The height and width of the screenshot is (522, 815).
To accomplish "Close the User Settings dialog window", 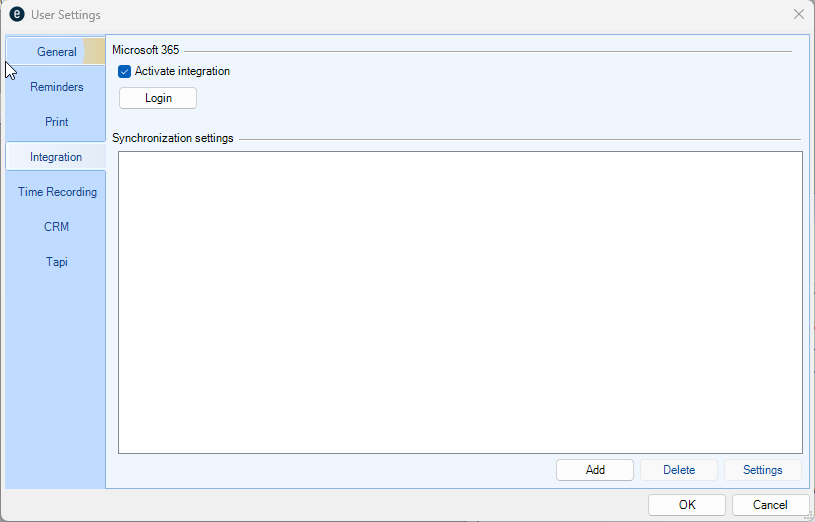I will pyautogui.click(x=798, y=15).
